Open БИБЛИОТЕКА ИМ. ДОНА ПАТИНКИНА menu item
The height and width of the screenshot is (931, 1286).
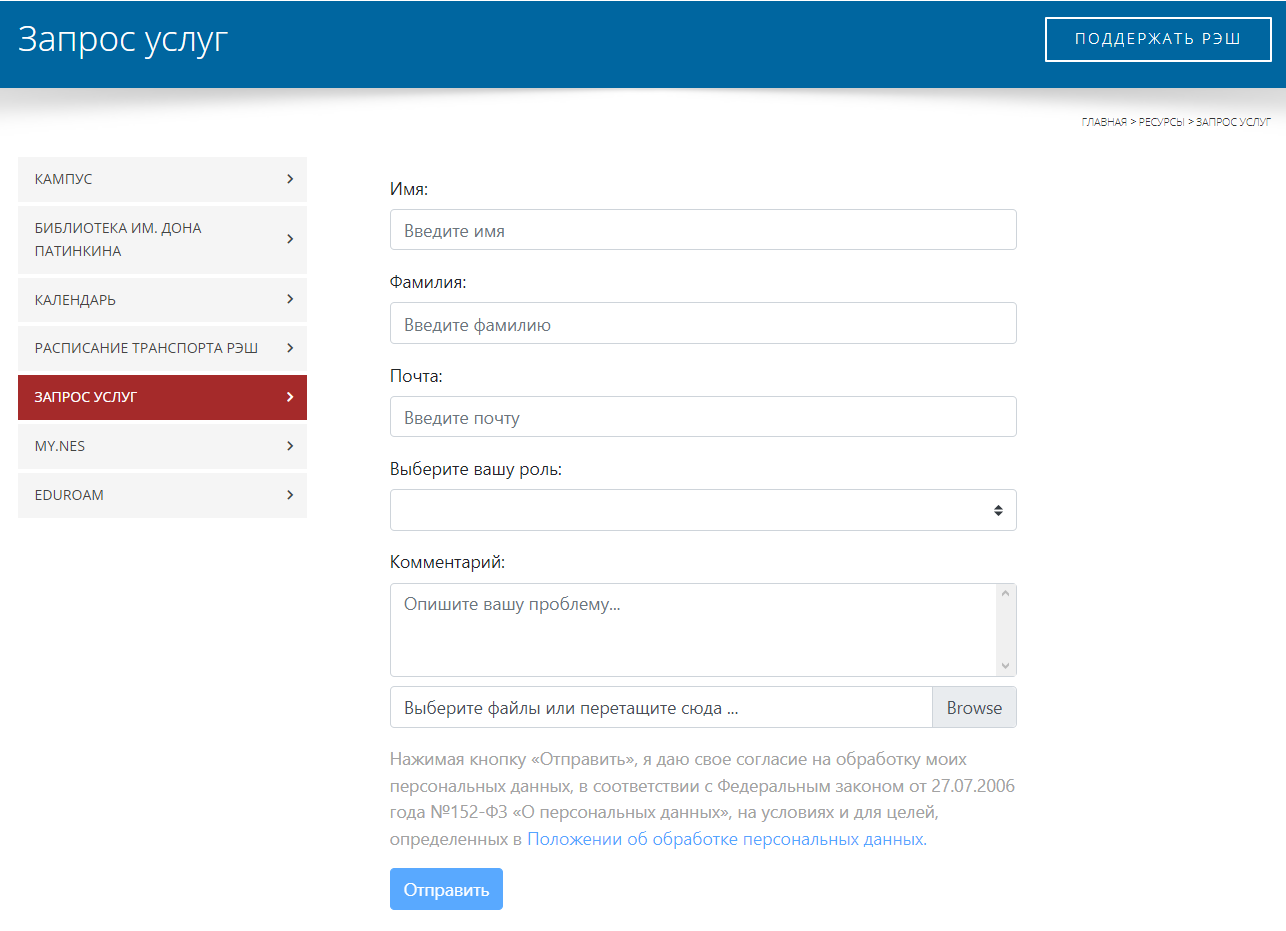click(162, 240)
